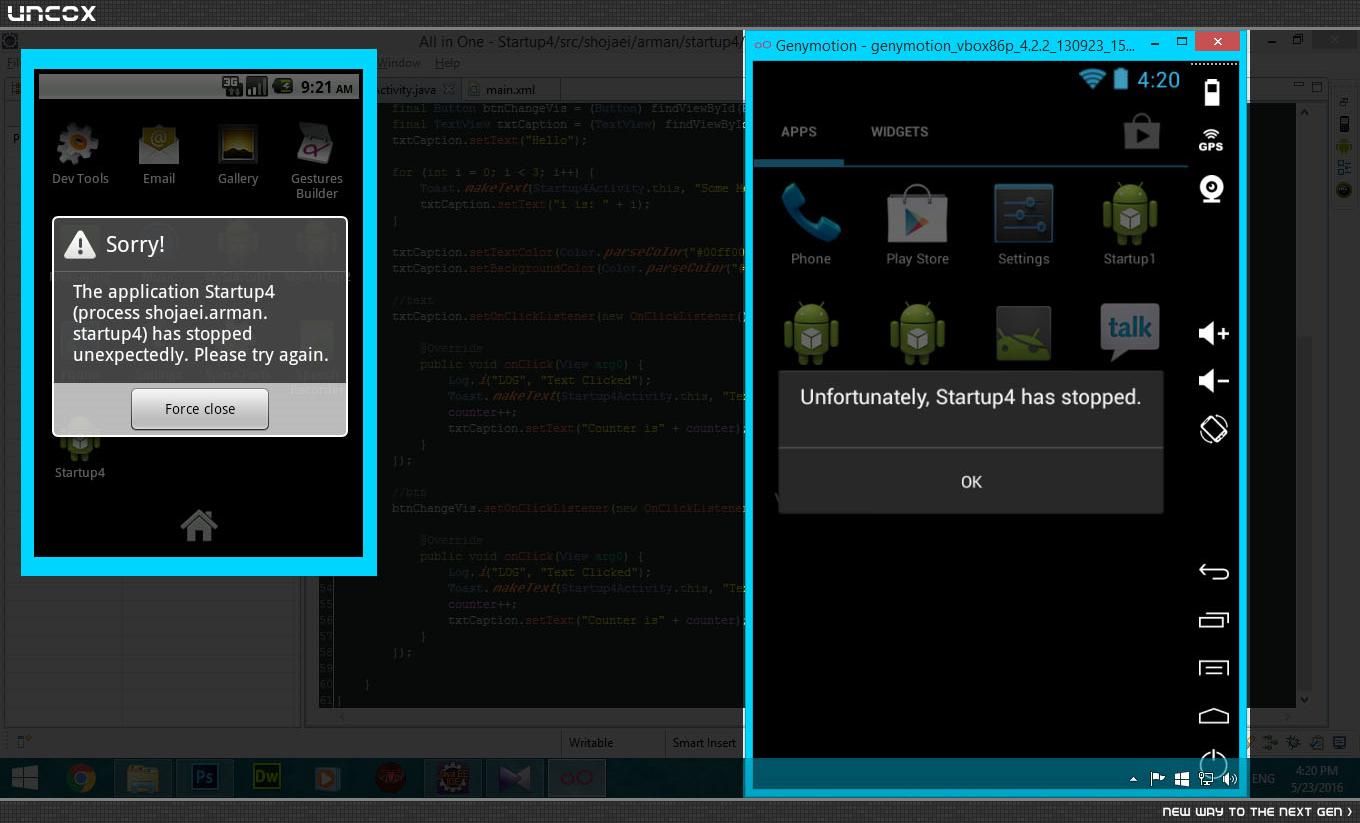Open the Email app in the old emulator
Image resolution: width=1360 pixels, height=823 pixels.
pos(159,154)
